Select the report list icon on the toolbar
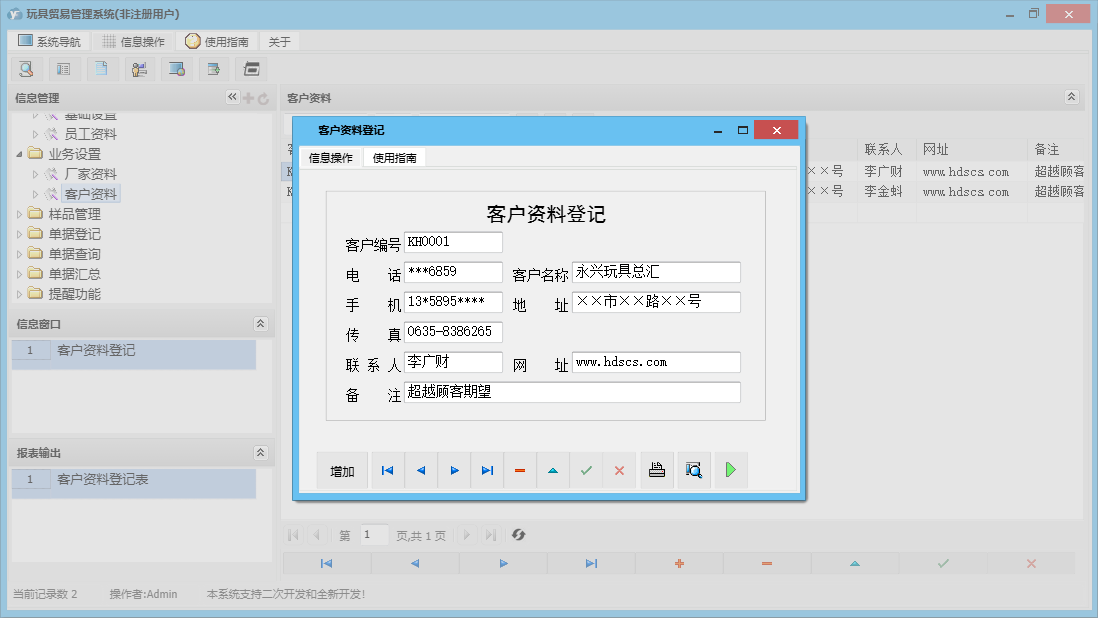 tap(64, 68)
